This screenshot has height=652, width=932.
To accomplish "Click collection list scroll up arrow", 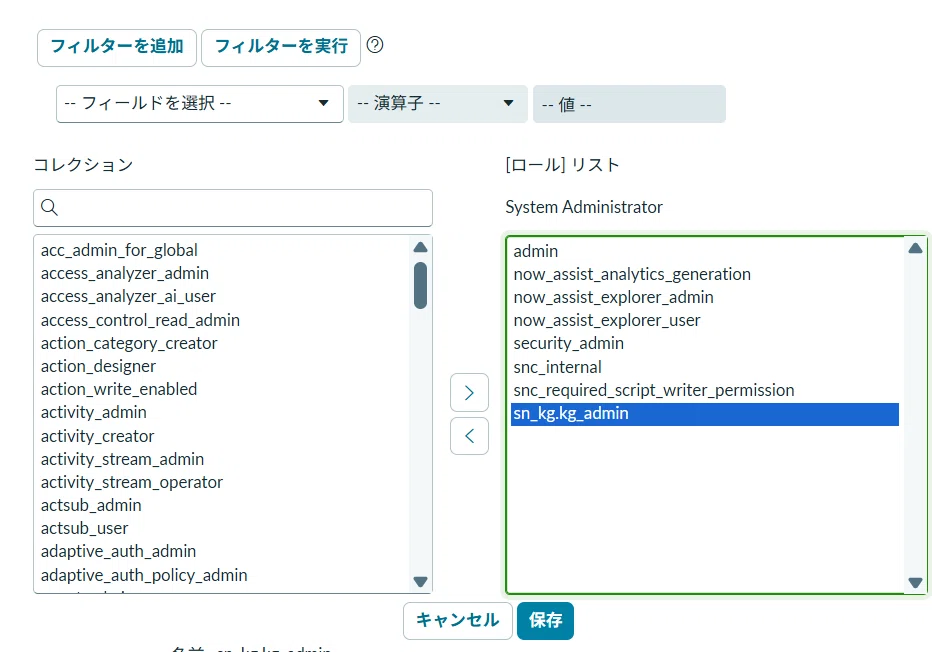I will click(x=420, y=247).
